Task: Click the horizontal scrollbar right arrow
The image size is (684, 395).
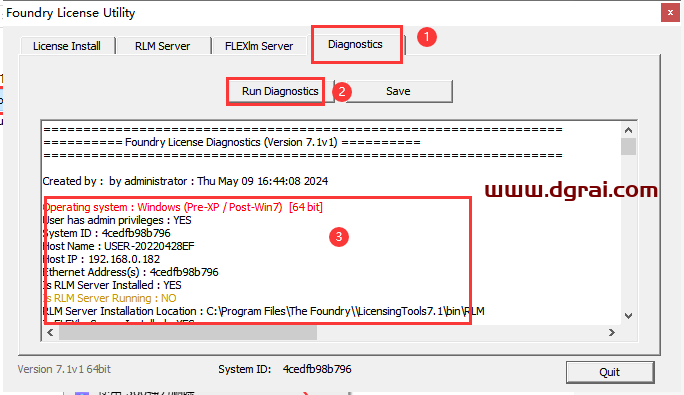Action: point(612,333)
